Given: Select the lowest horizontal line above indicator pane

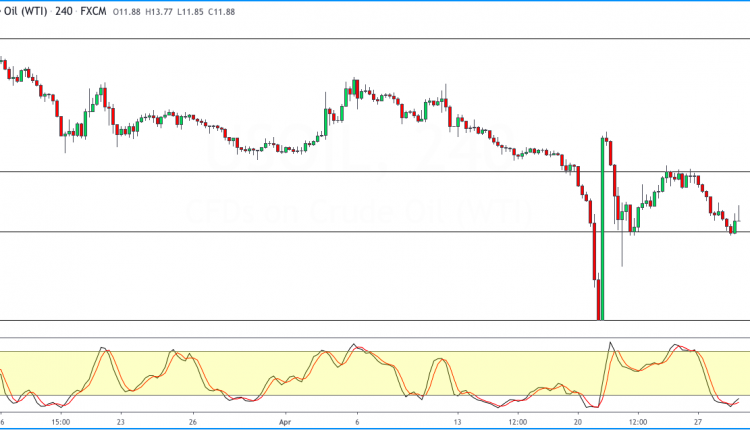Looking at the screenshot, I should click(x=300, y=321).
